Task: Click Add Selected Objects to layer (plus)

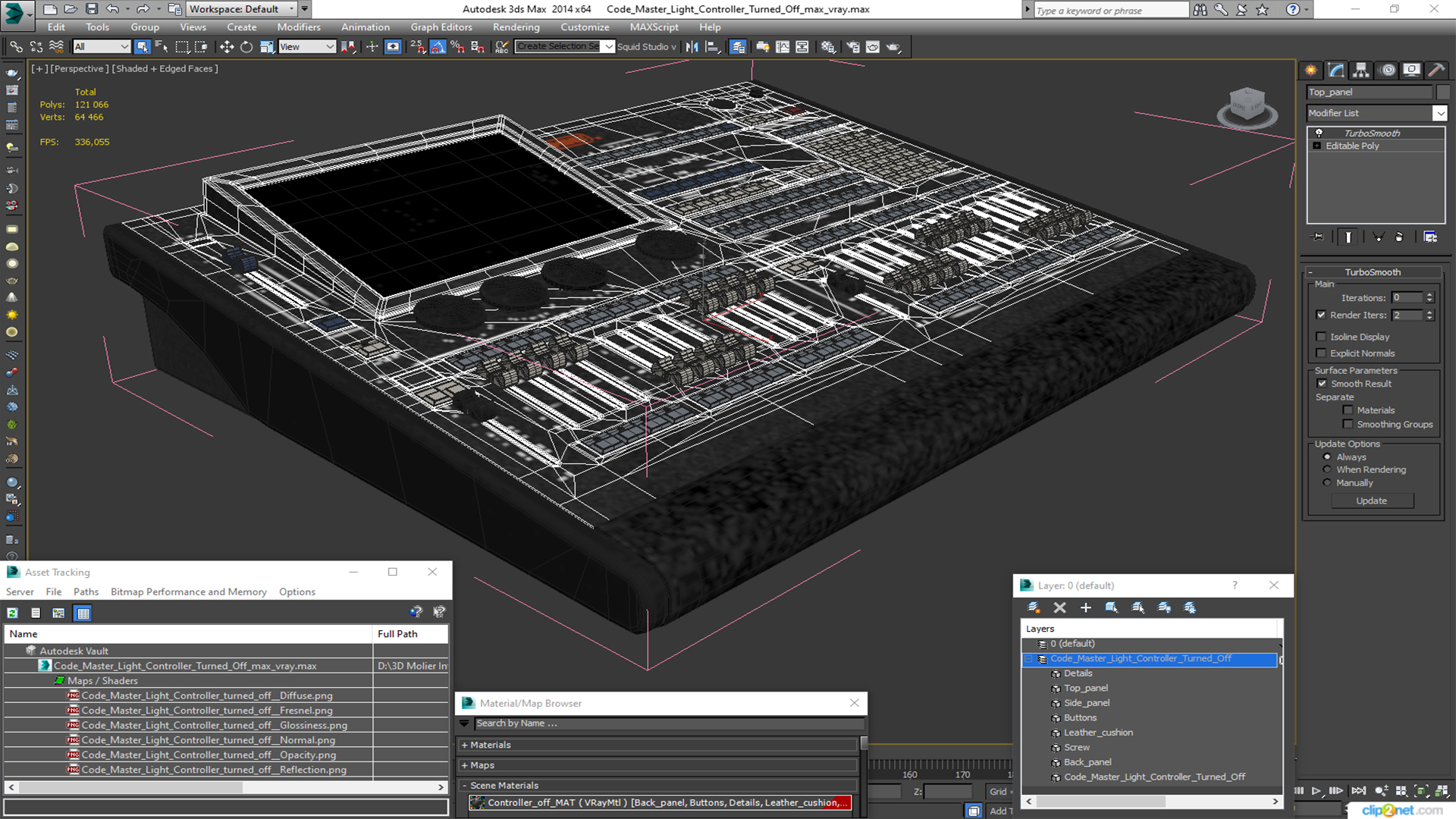Action: tap(1085, 607)
